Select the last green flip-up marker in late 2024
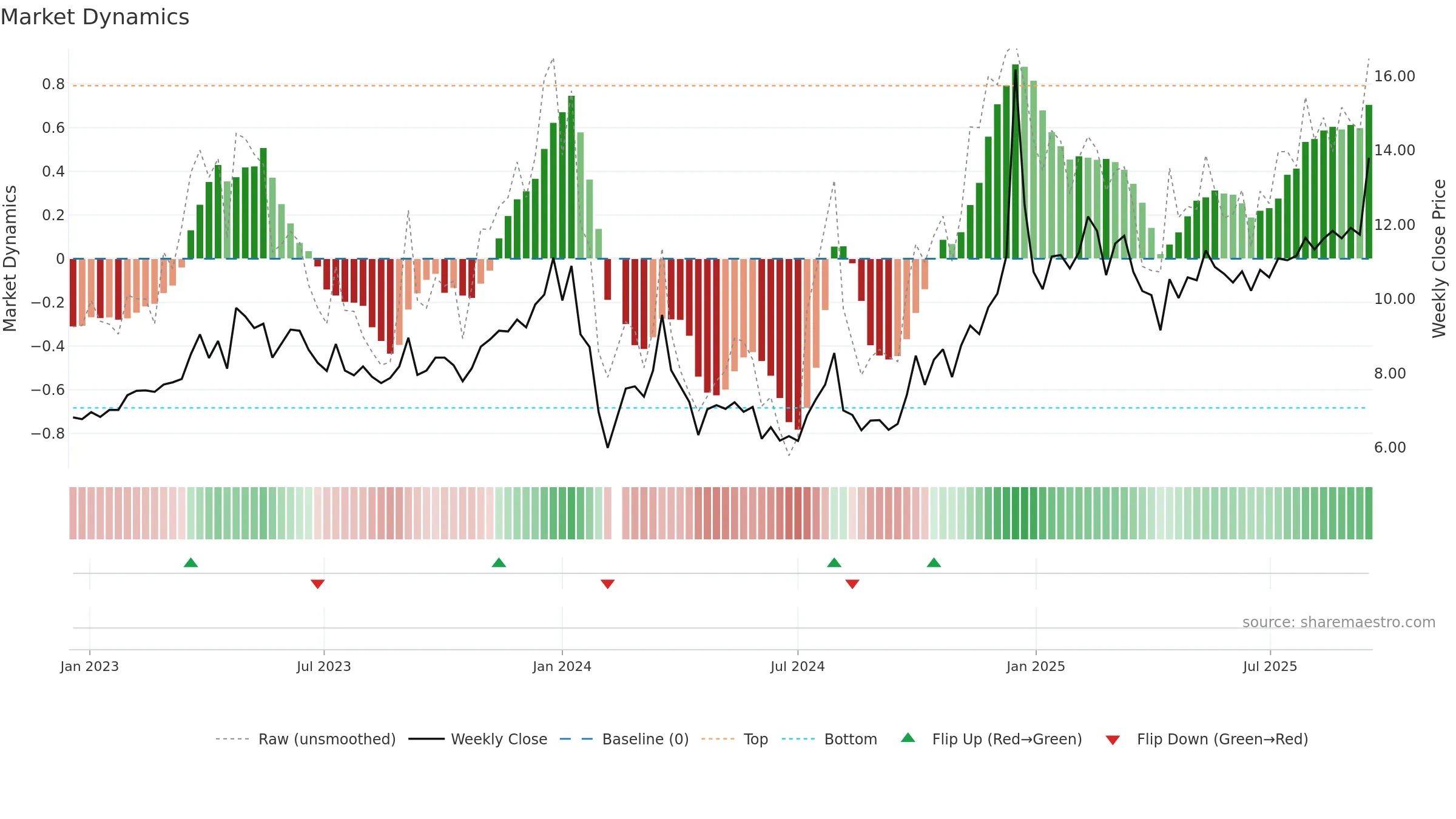This screenshot has width=1456, height=819. pos(934,562)
